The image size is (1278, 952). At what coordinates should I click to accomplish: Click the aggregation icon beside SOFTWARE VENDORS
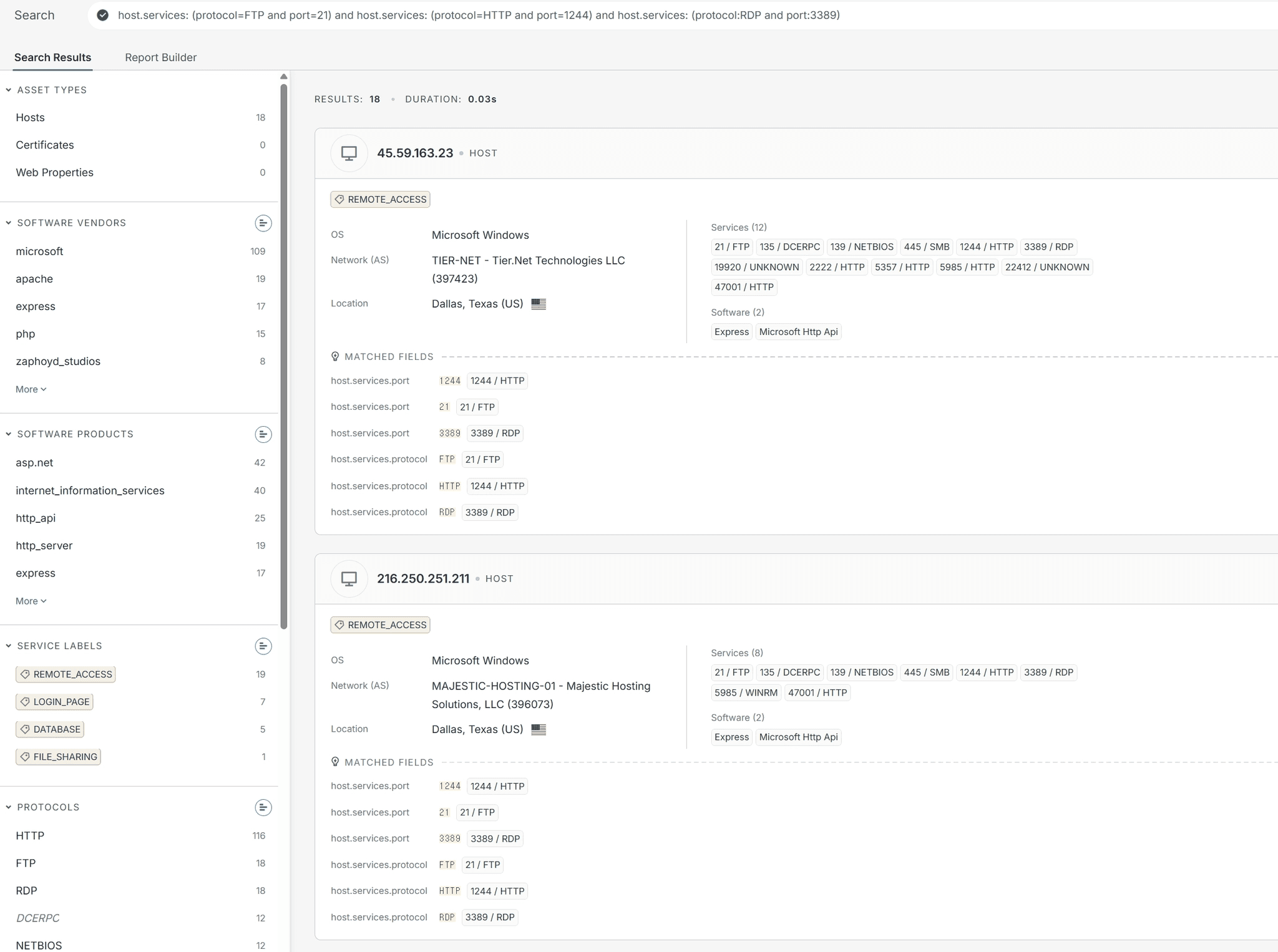(x=263, y=223)
